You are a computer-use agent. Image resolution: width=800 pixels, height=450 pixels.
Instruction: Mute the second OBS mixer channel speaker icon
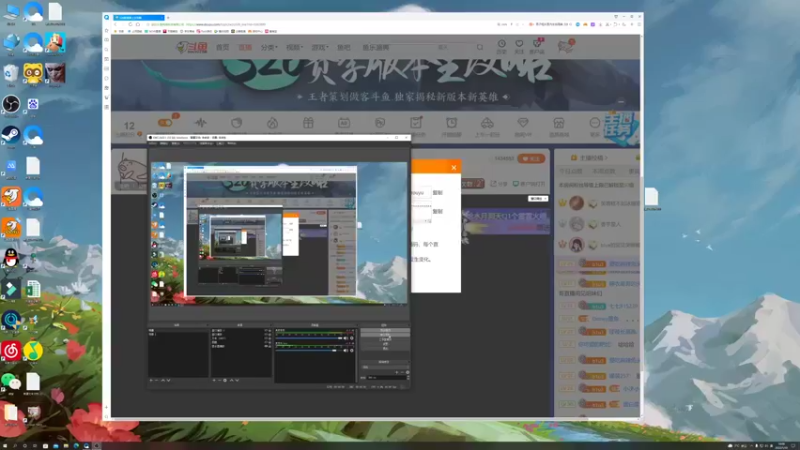pos(345,351)
